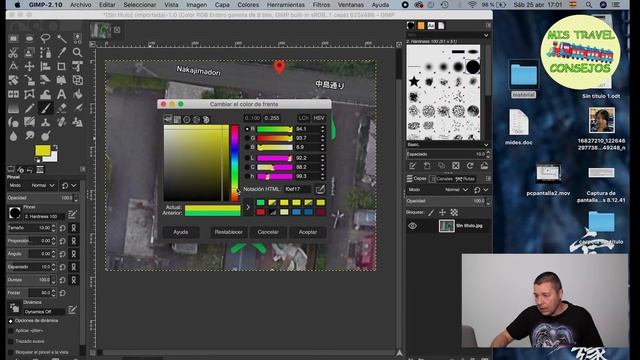The width and height of the screenshot is (640, 360).
Task: Click the refresh brushes icon
Action: (x=470, y=166)
